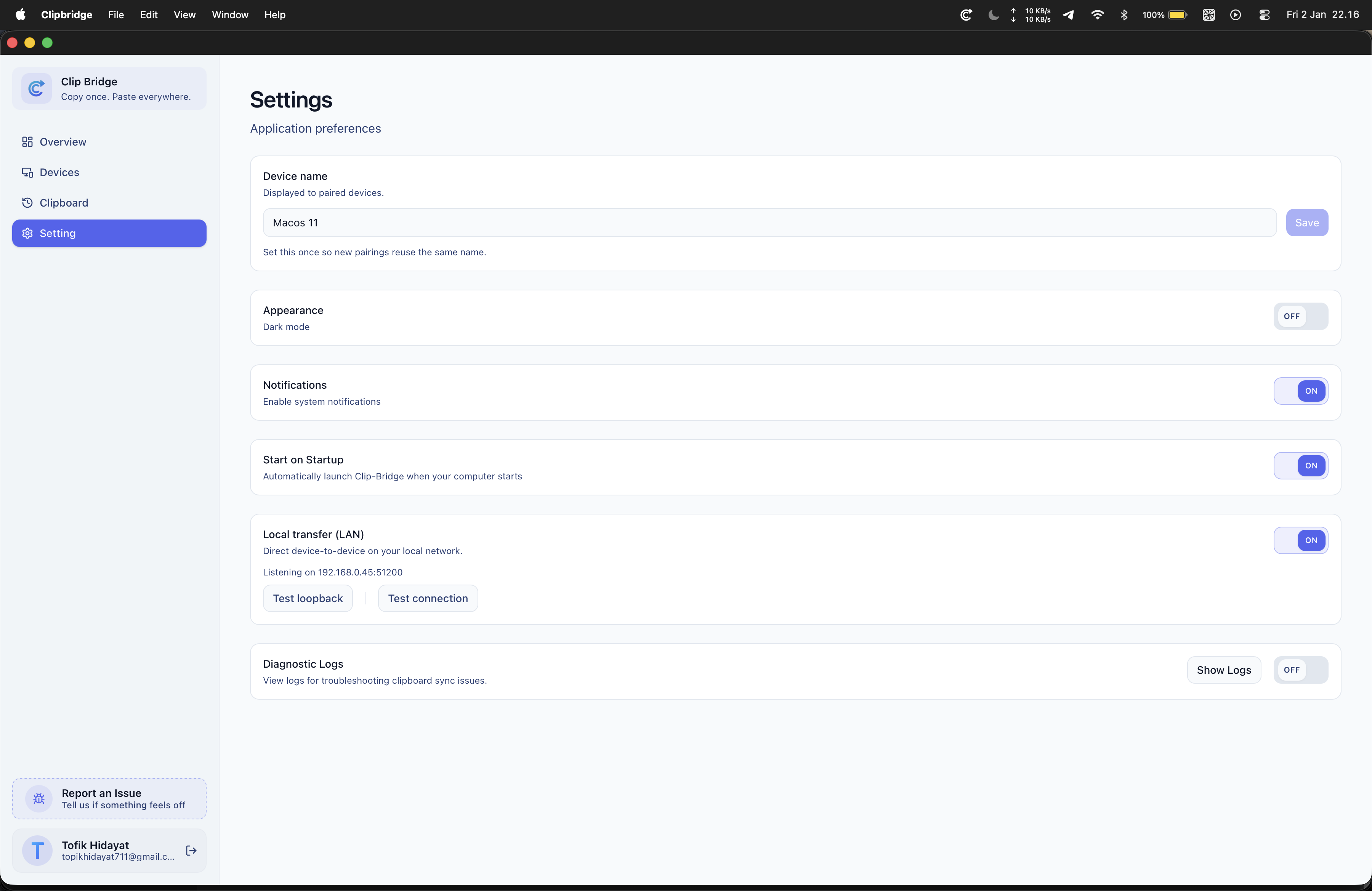The height and width of the screenshot is (891, 1372).
Task: Sign out using the logout icon
Action: (191, 850)
